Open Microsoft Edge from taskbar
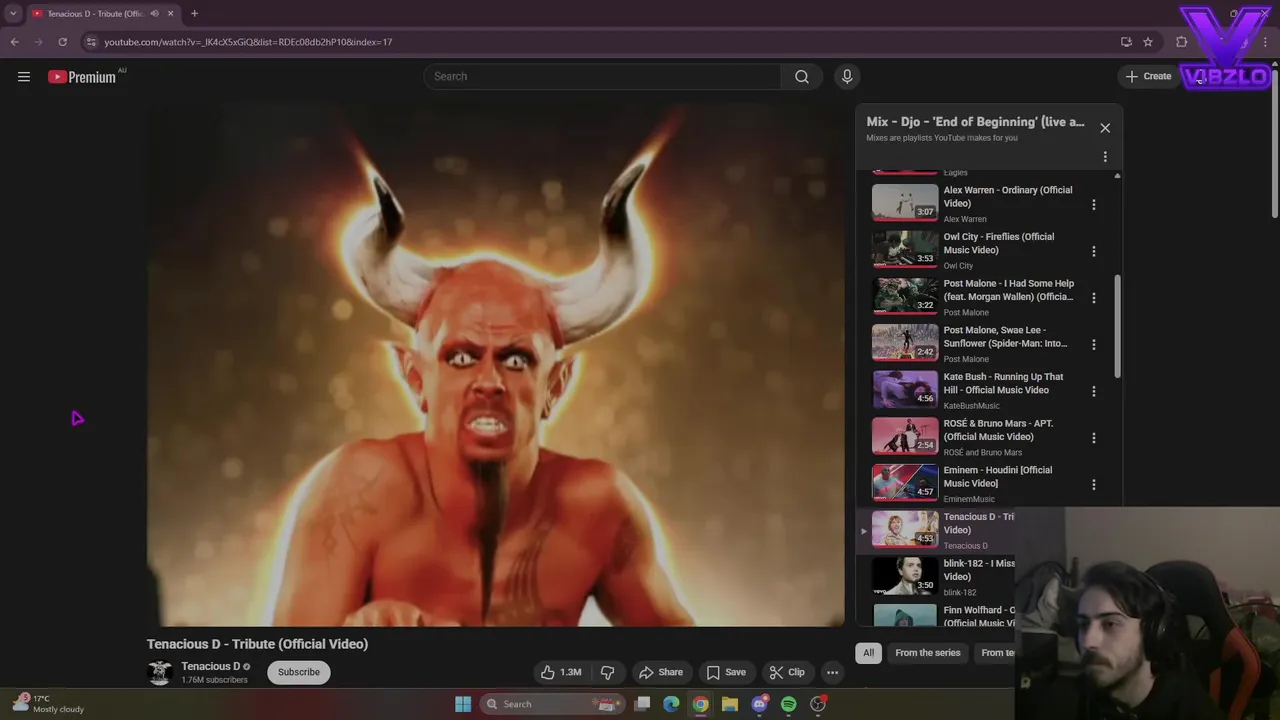 (x=671, y=704)
